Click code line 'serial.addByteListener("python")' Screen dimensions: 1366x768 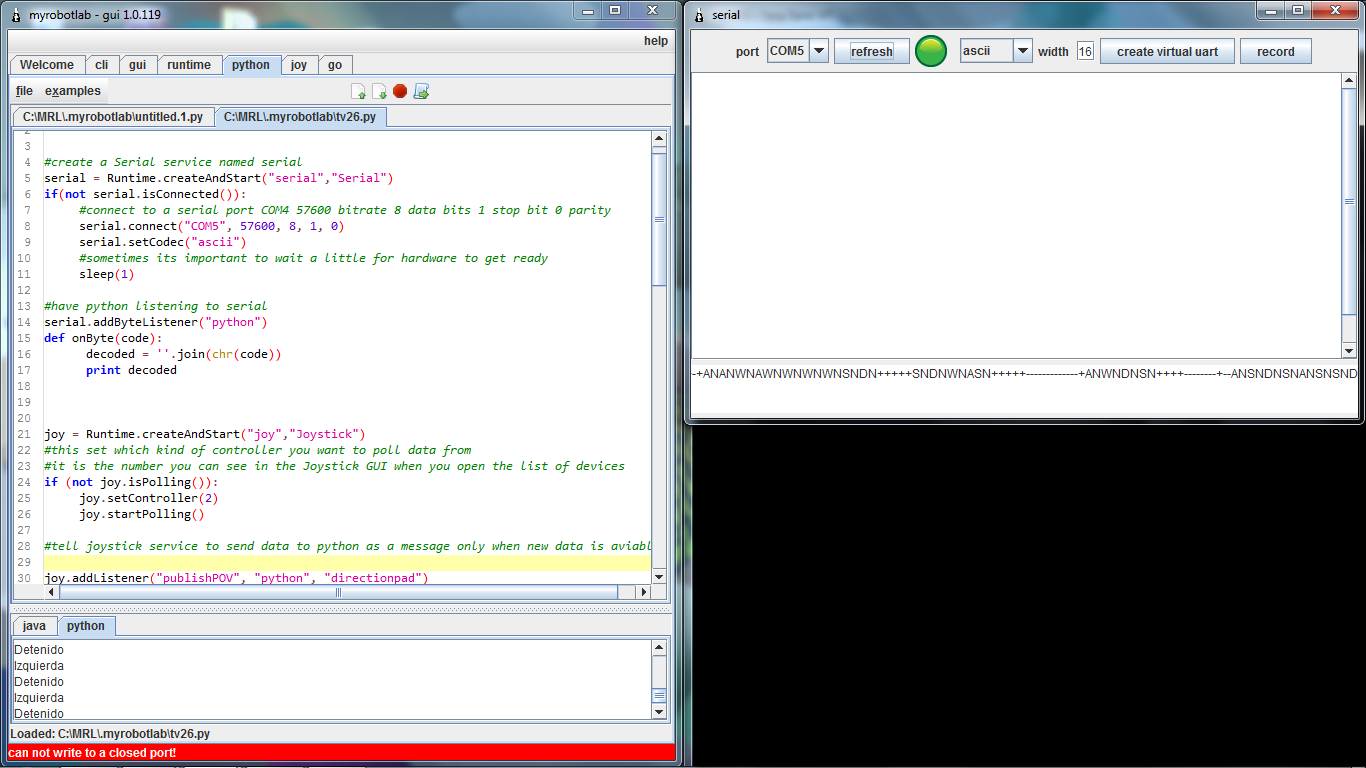click(x=156, y=322)
